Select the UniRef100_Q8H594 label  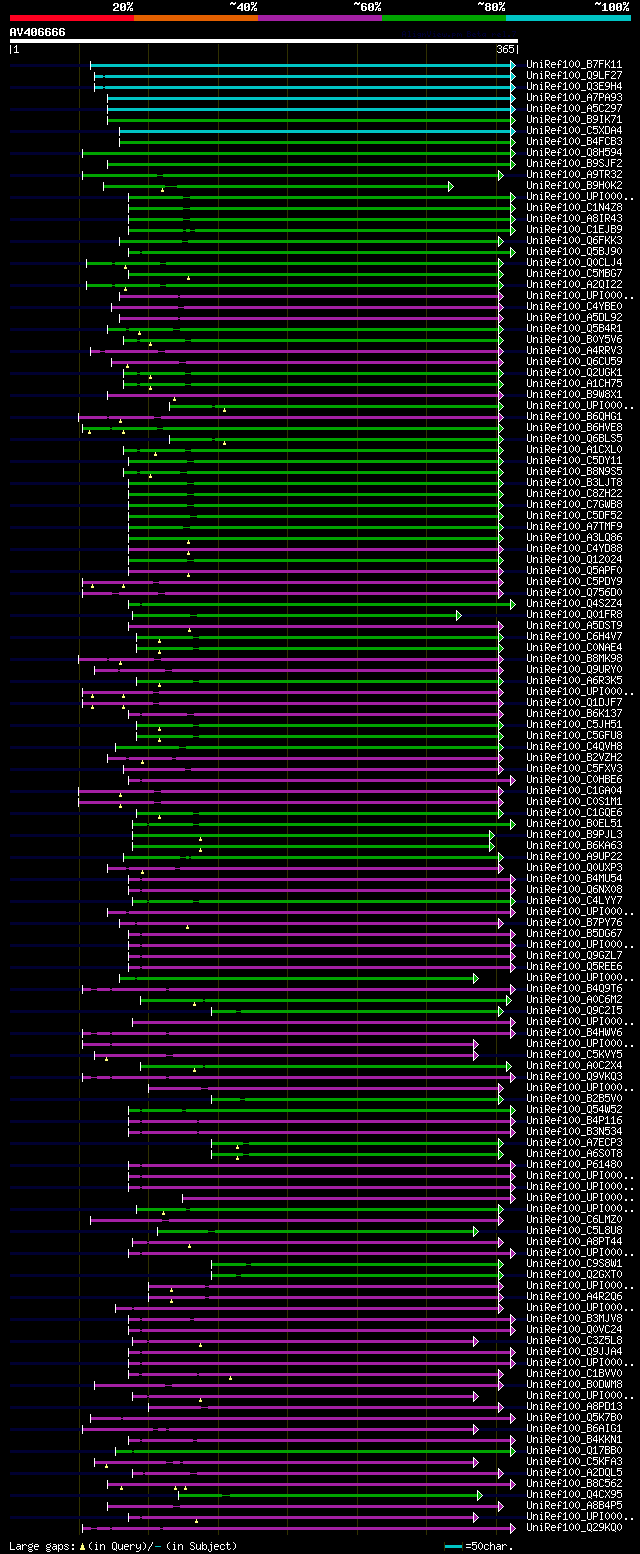(574, 152)
